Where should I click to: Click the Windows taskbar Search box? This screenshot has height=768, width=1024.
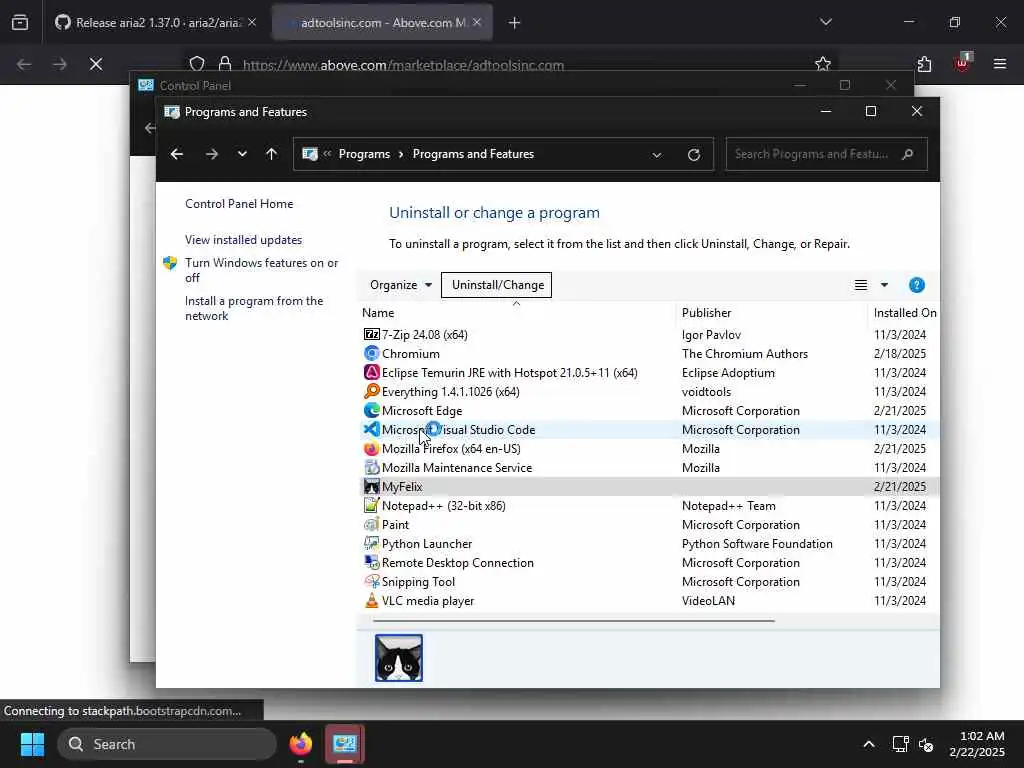tap(167, 744)
